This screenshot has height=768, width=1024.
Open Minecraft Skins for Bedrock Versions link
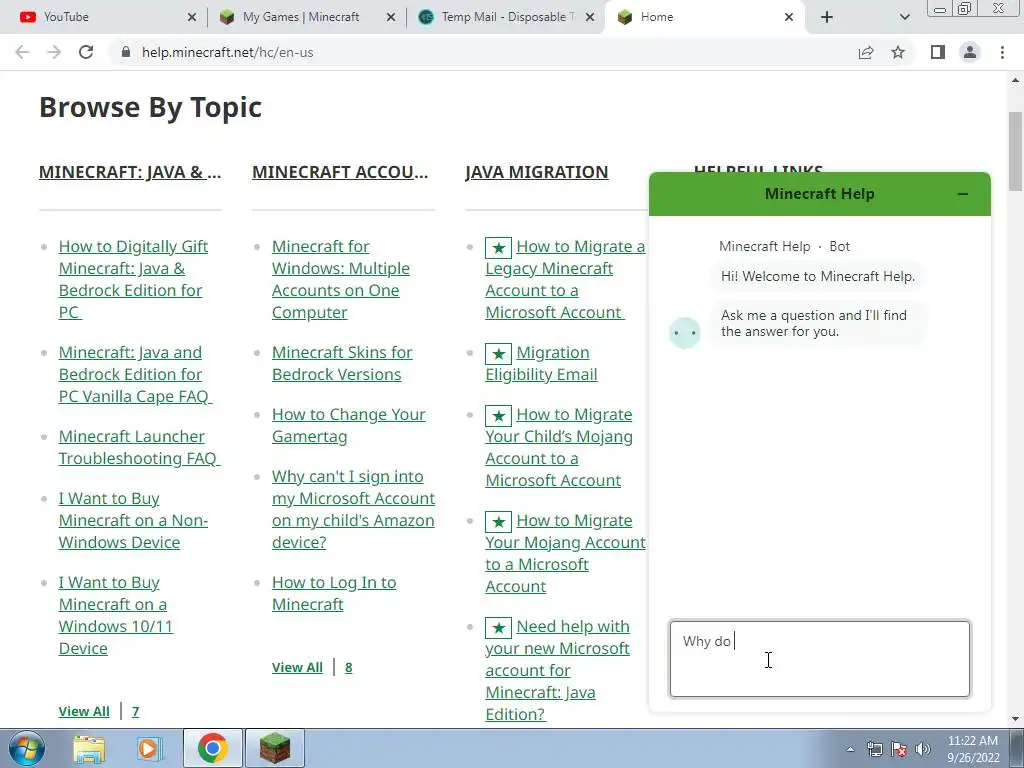(x=342, y=363)
